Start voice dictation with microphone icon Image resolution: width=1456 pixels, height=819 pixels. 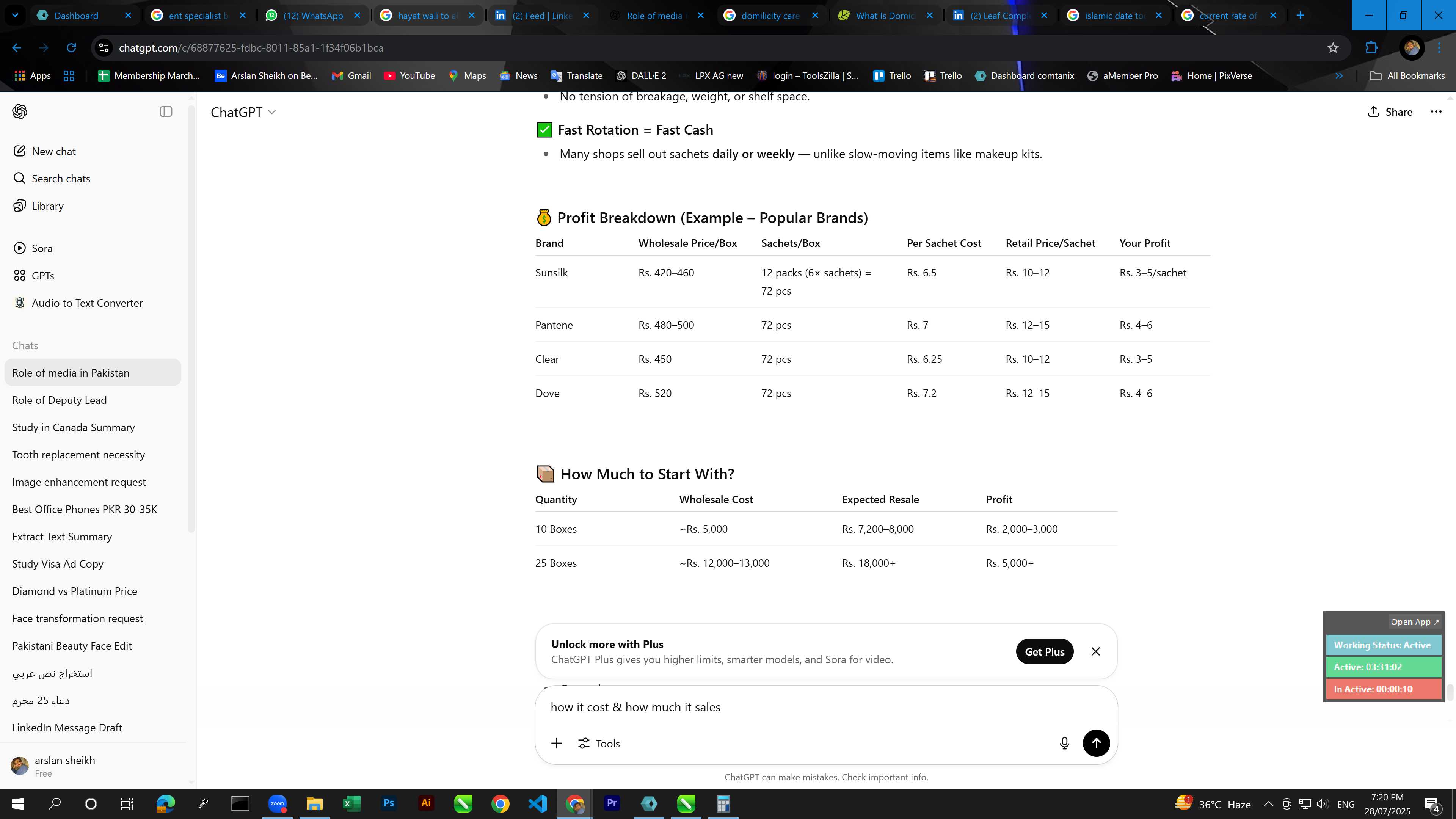(x=1064, y=743)
